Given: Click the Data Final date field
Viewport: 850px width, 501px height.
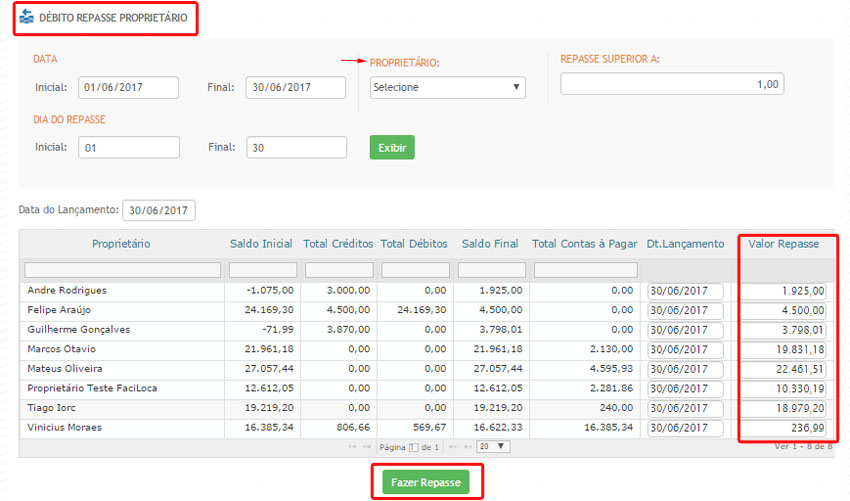Looking at the screenshot, I should (x=295, y=87).
